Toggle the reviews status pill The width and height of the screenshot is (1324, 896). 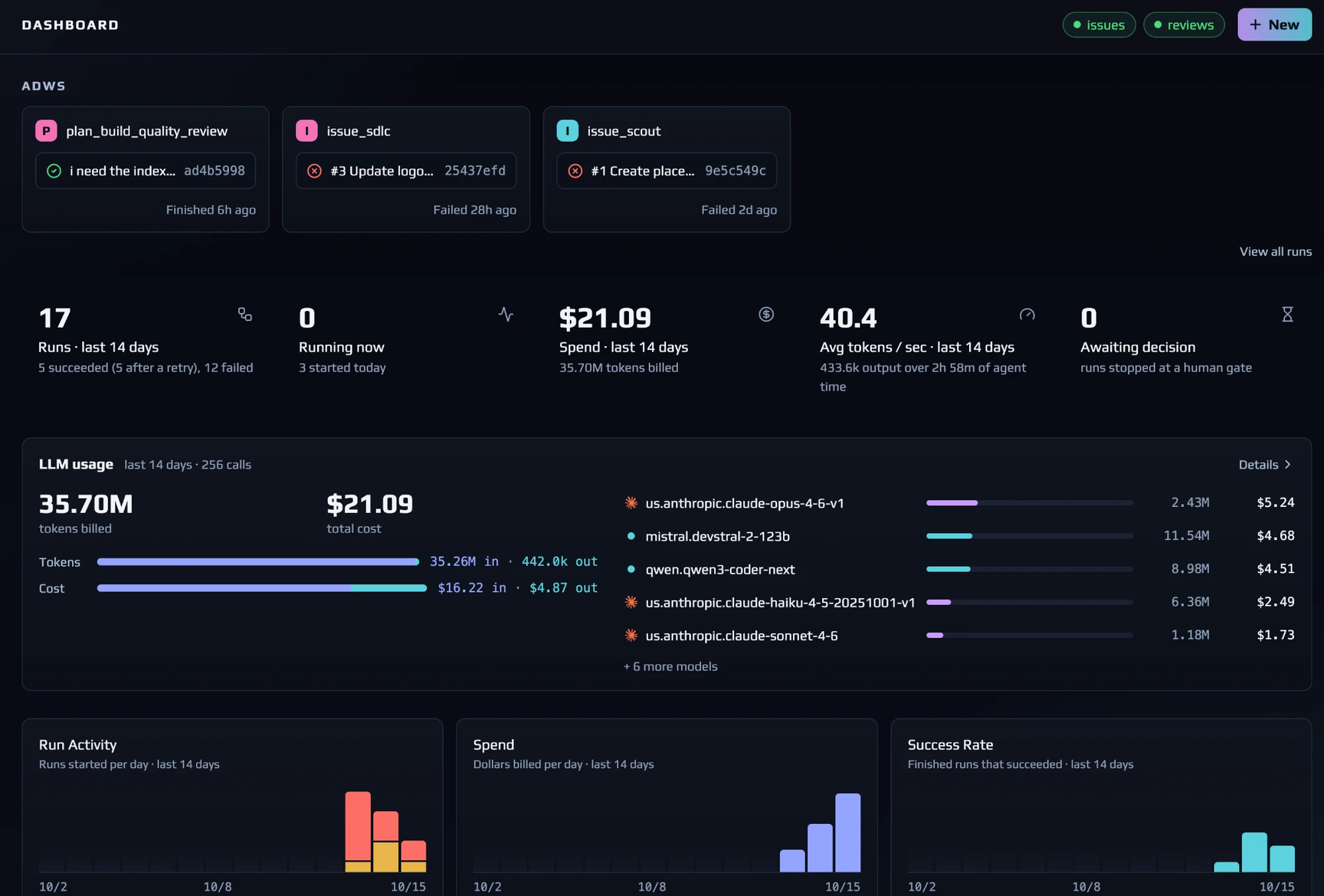click(x=1184, y=25)
